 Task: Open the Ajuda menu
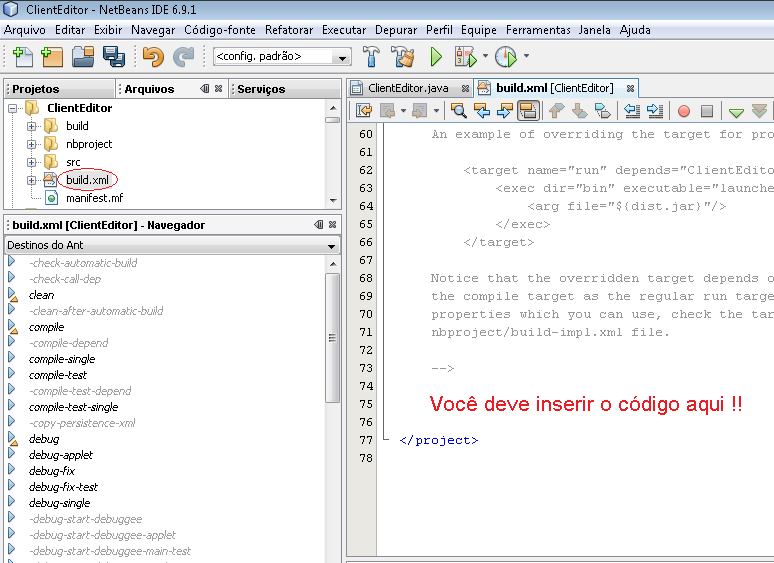635,30
